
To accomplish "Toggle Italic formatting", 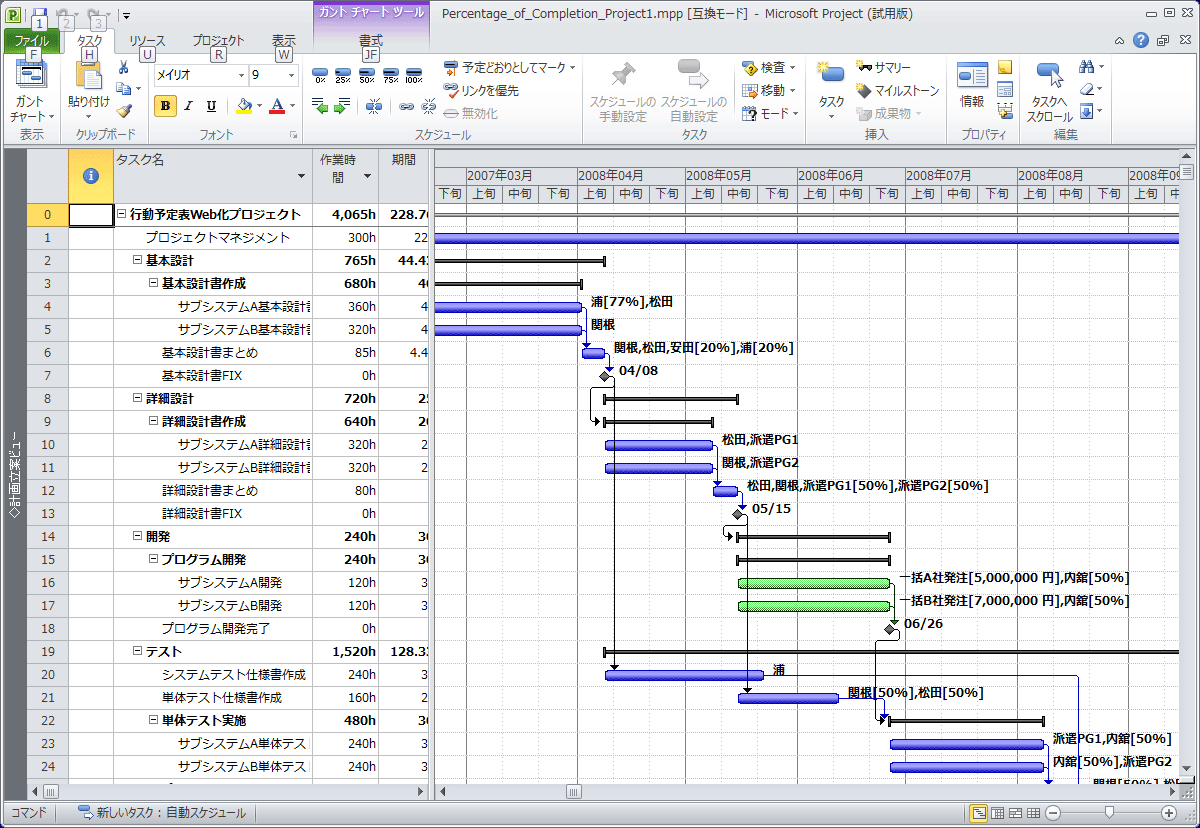I will tap(189, 106).
